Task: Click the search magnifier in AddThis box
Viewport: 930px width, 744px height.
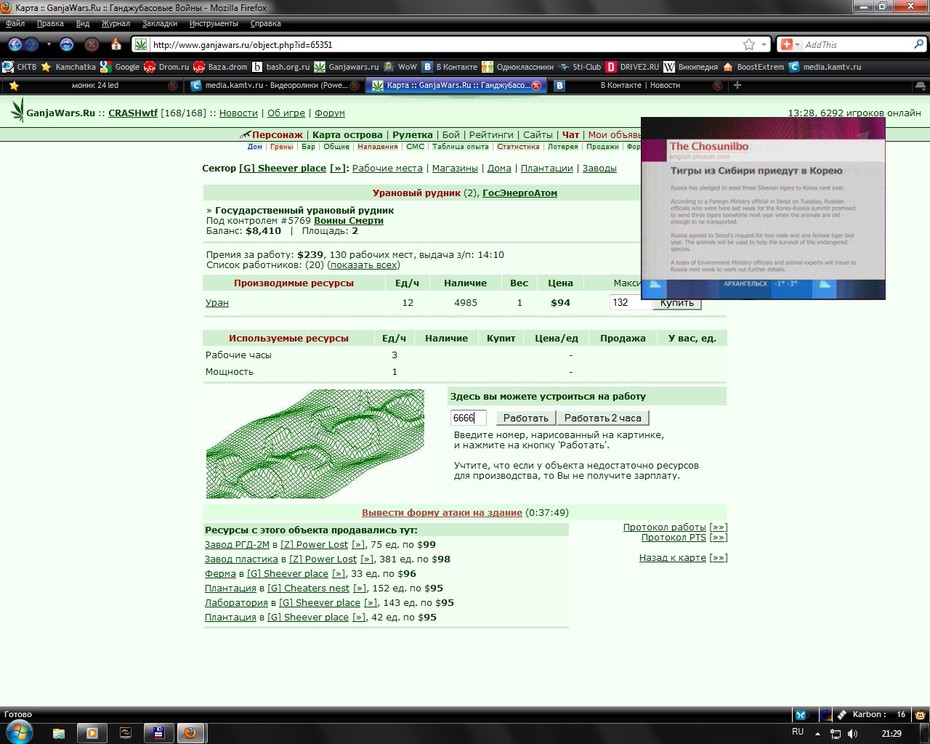Action: coord(919,44)
